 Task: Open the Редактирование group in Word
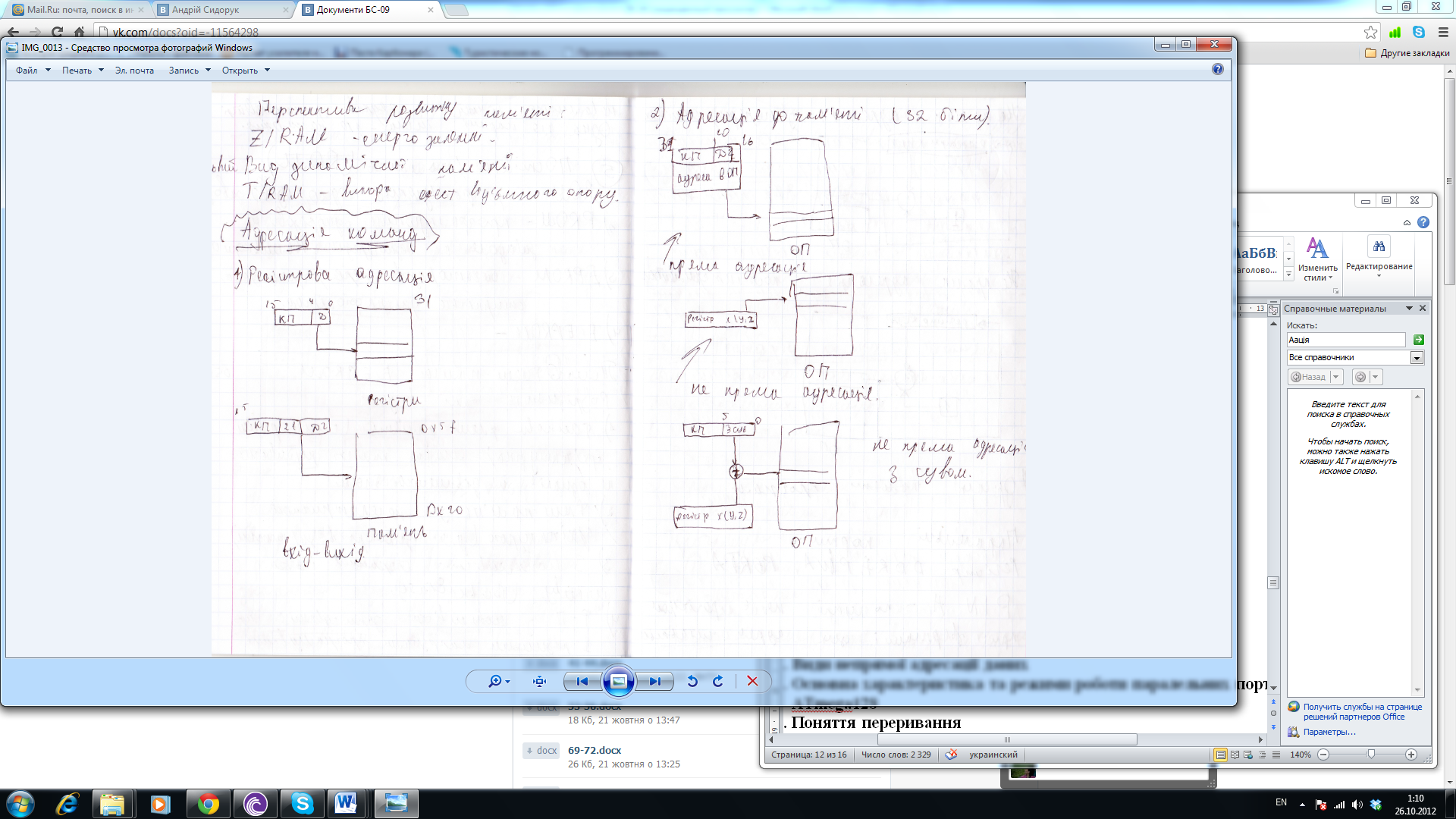1379,258
